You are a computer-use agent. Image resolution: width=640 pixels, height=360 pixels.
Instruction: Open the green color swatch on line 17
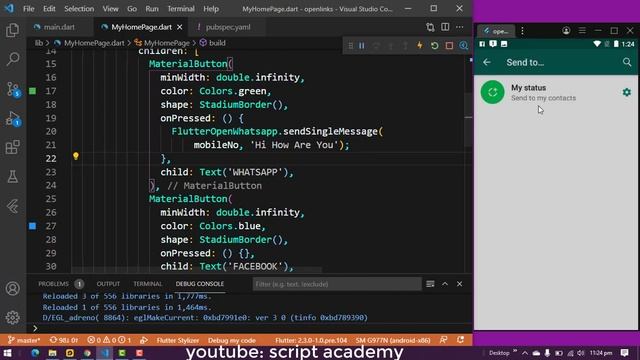click(x=33, y=91)
